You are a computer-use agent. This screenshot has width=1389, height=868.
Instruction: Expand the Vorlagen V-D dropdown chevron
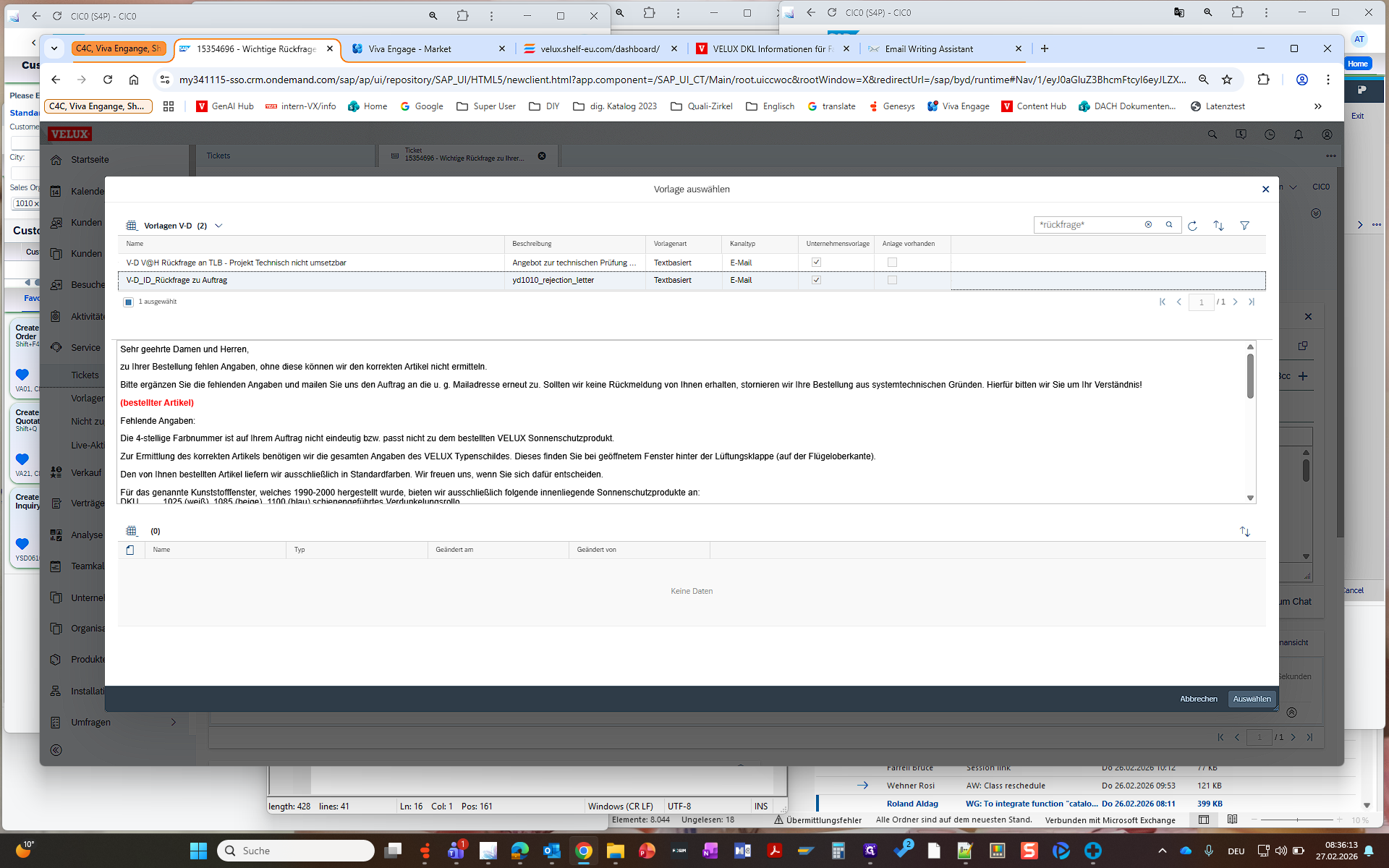click(218, 226)
